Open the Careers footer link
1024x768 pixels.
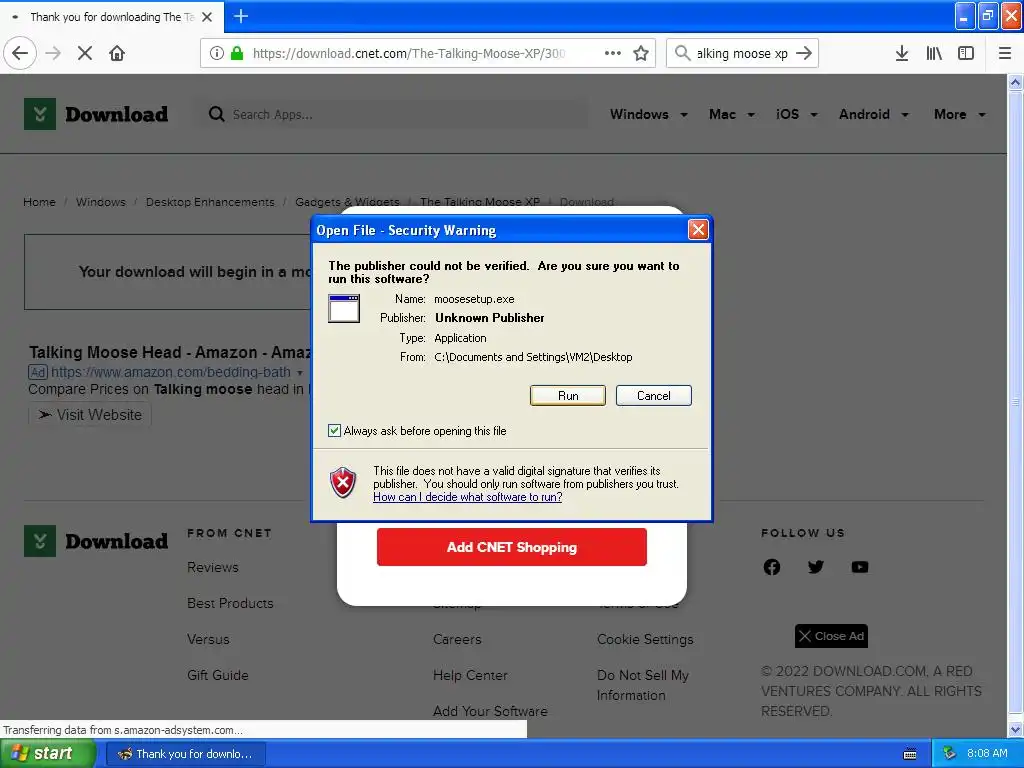[457, 639]
